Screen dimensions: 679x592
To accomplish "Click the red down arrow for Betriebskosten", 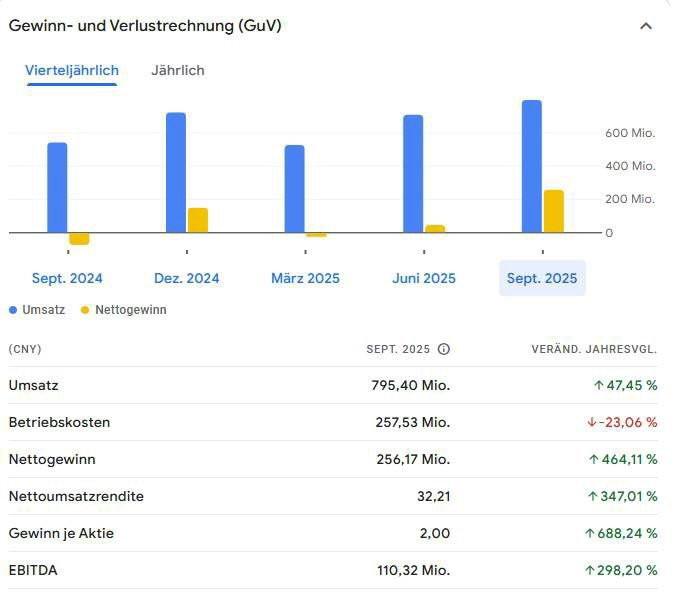I will tap(591, 422).
